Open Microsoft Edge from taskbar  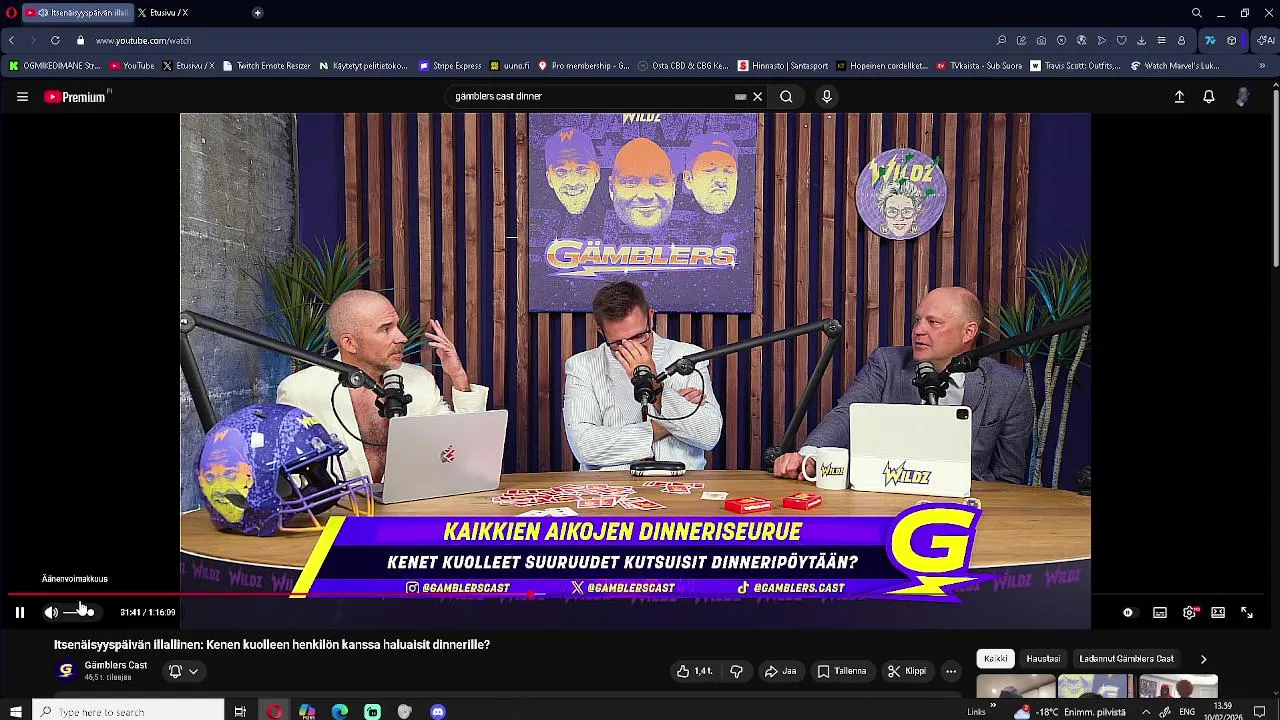click(x=340, y=712)
